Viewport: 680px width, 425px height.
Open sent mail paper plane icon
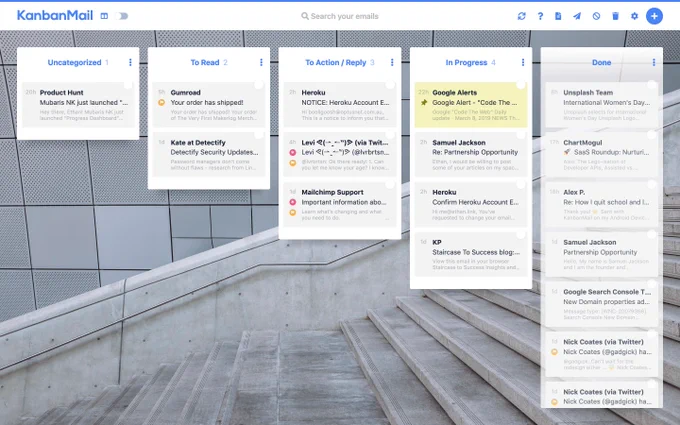[x=577, y=16]
